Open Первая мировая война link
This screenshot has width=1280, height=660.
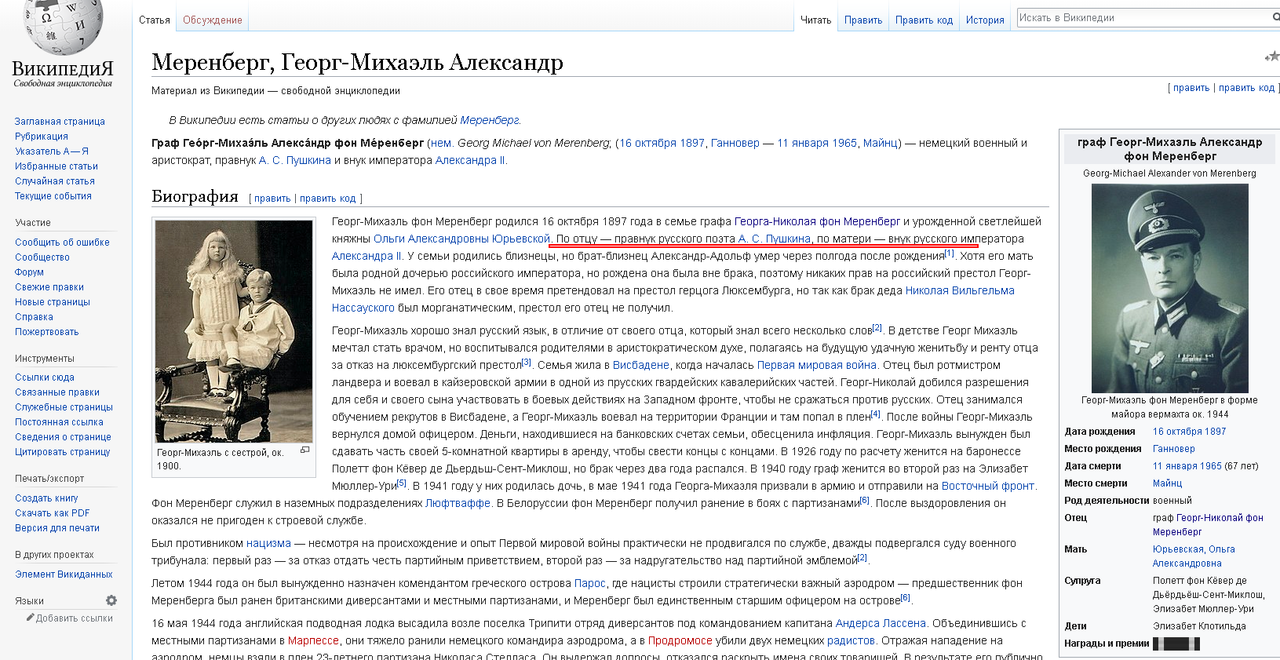(x=818, y=365)
